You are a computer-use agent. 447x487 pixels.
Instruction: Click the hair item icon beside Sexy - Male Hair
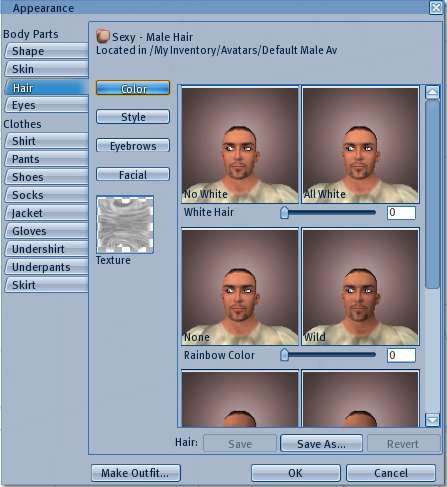point(103,36)
